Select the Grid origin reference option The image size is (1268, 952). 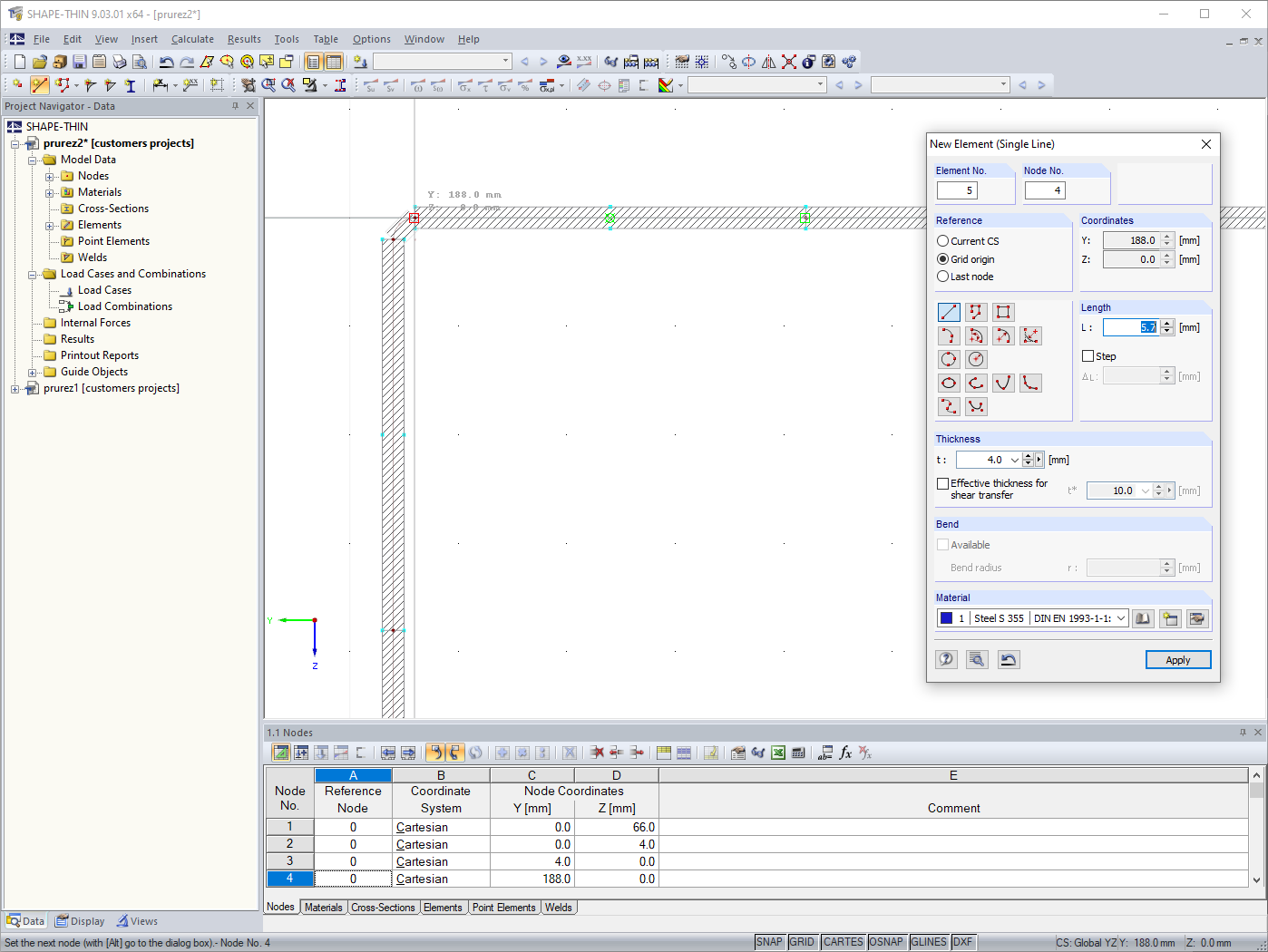click(943, 259)
